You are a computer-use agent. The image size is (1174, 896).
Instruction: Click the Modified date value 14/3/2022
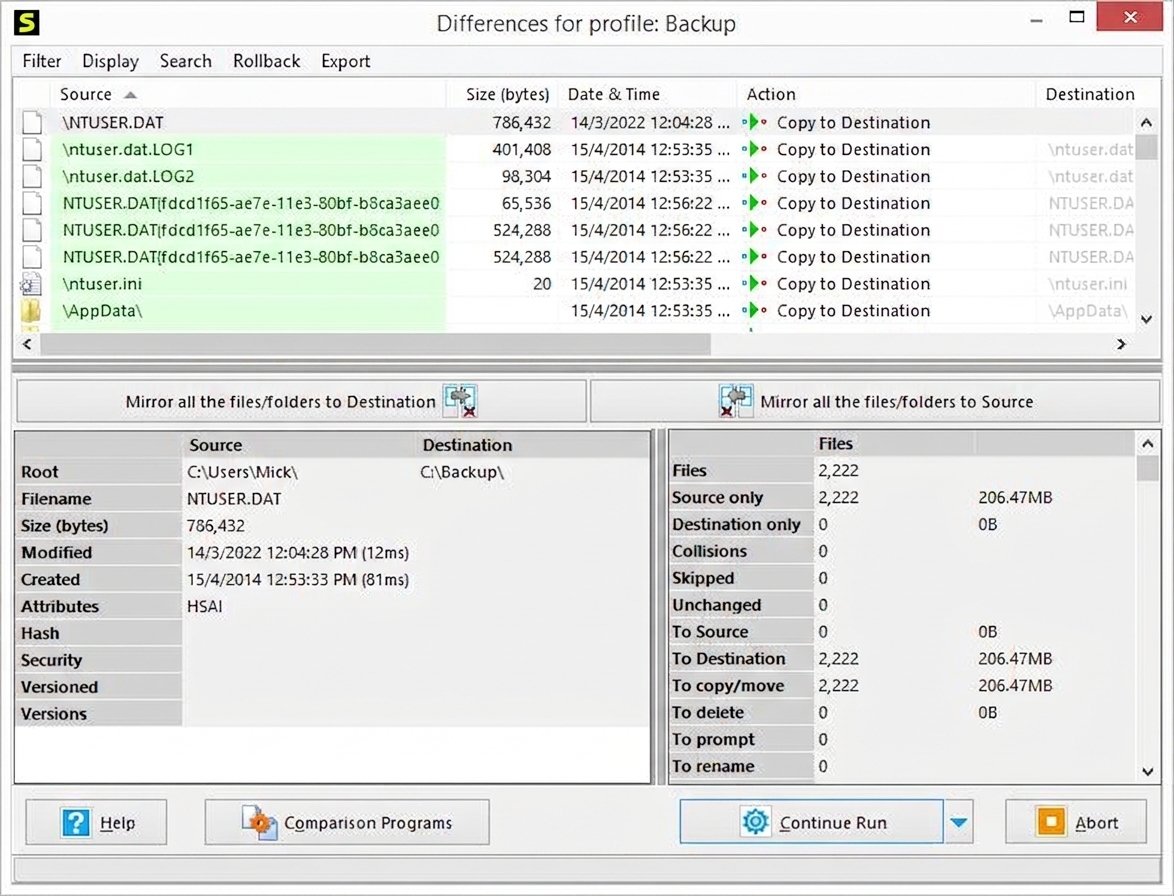[297, 552]
